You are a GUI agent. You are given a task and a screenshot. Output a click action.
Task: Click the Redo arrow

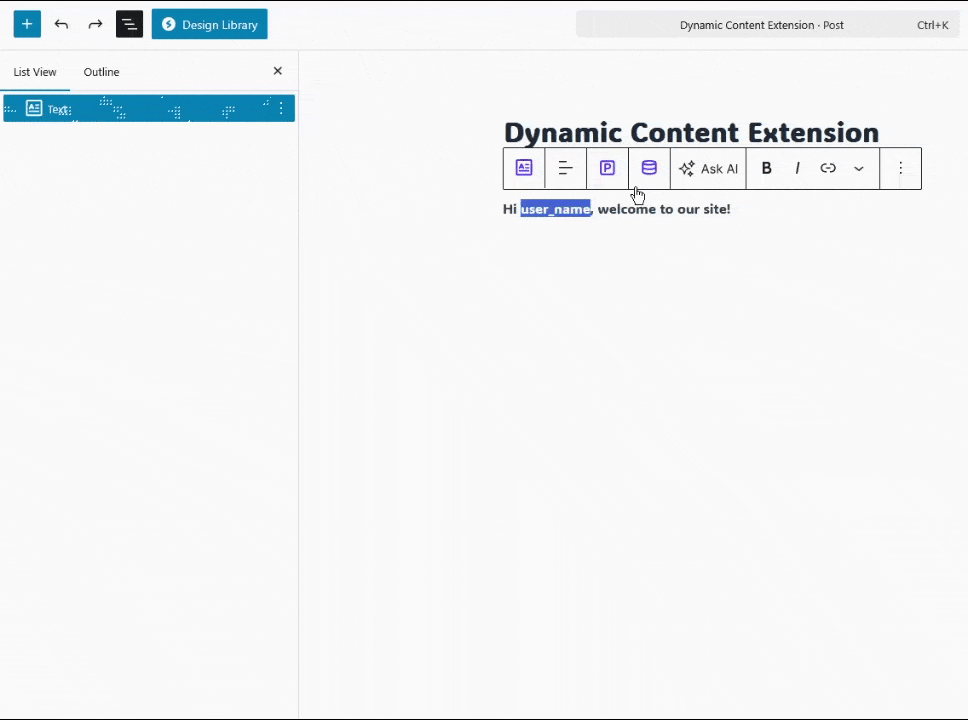coord(95,24)
